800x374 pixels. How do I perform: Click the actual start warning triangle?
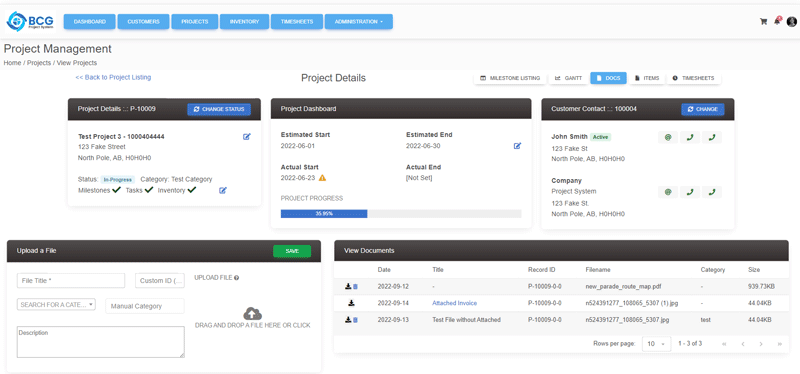pyautogui.click(x=322, y=178)
